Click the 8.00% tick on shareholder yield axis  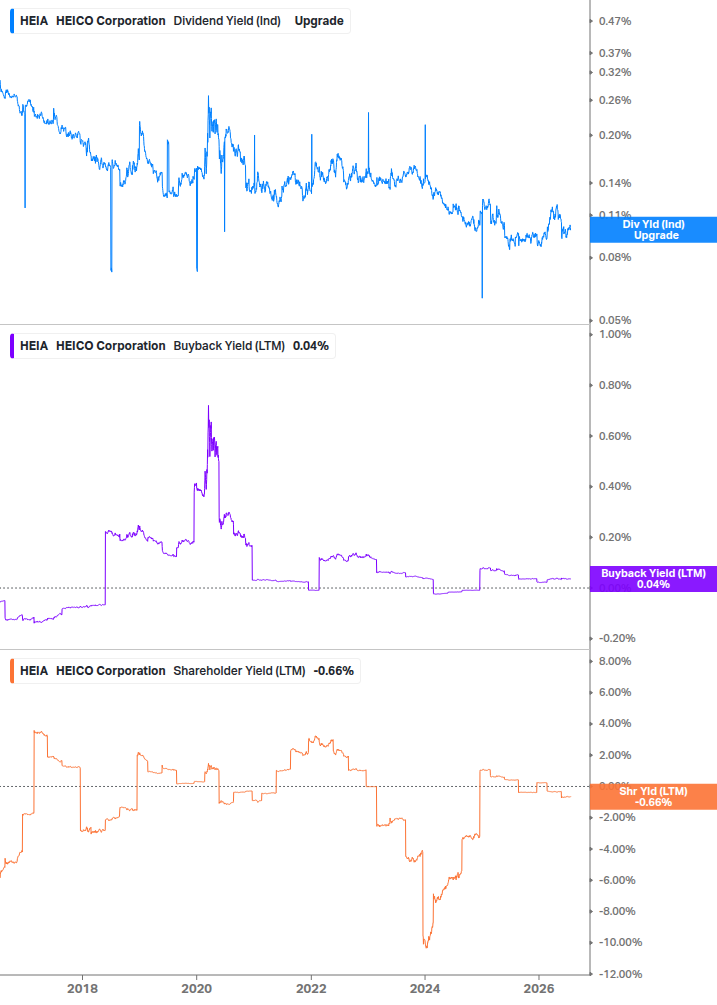pos(615,661)
